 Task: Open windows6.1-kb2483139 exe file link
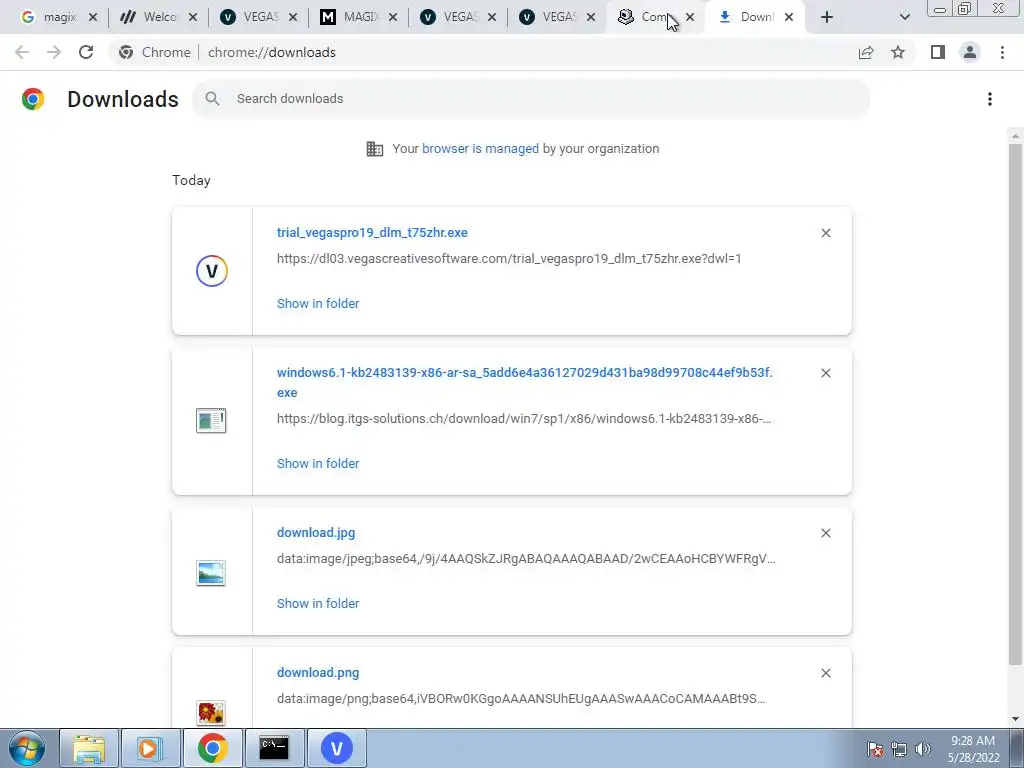[524, 382]
